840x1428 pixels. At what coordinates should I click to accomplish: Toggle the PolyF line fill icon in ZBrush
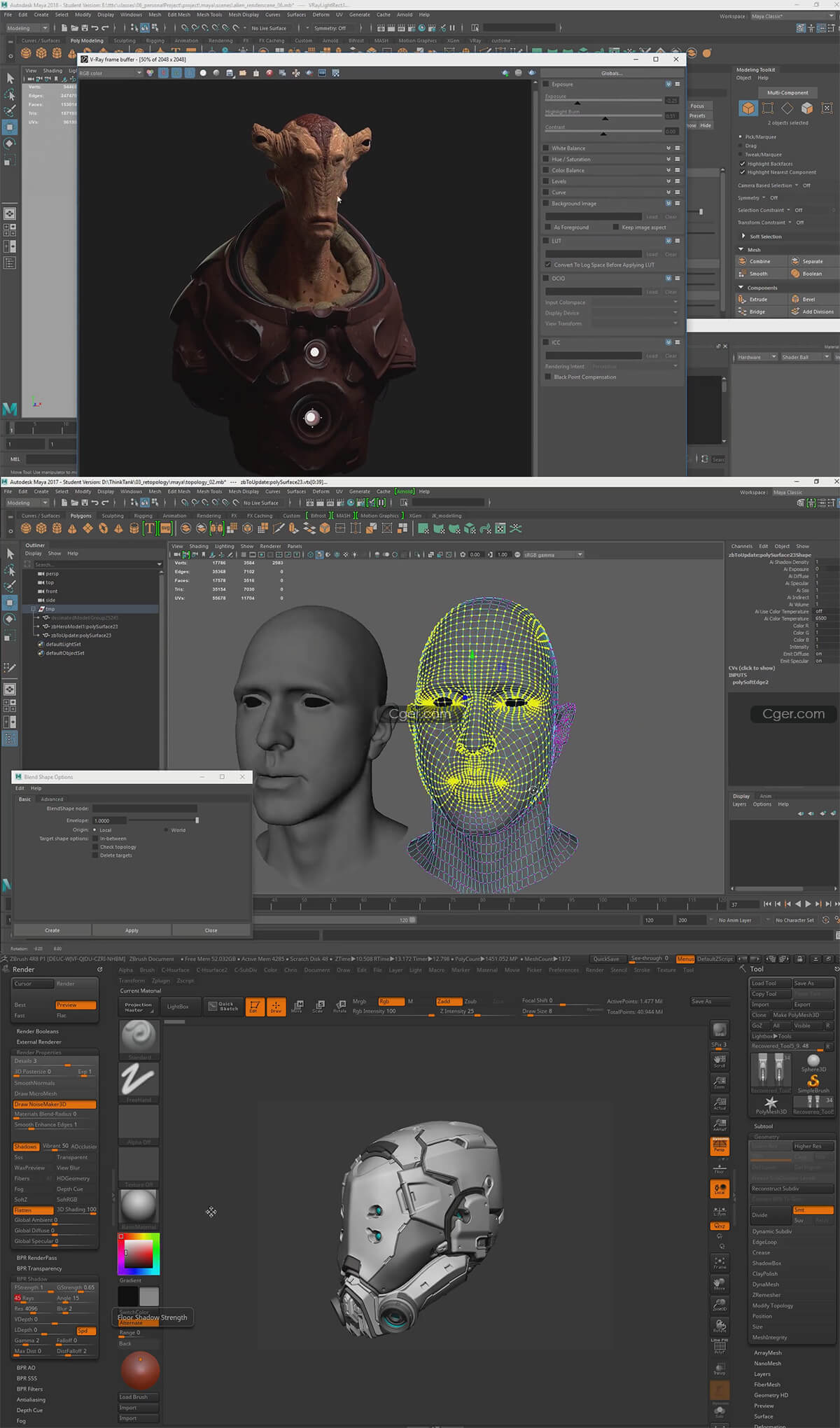(x=720, y=1347)
